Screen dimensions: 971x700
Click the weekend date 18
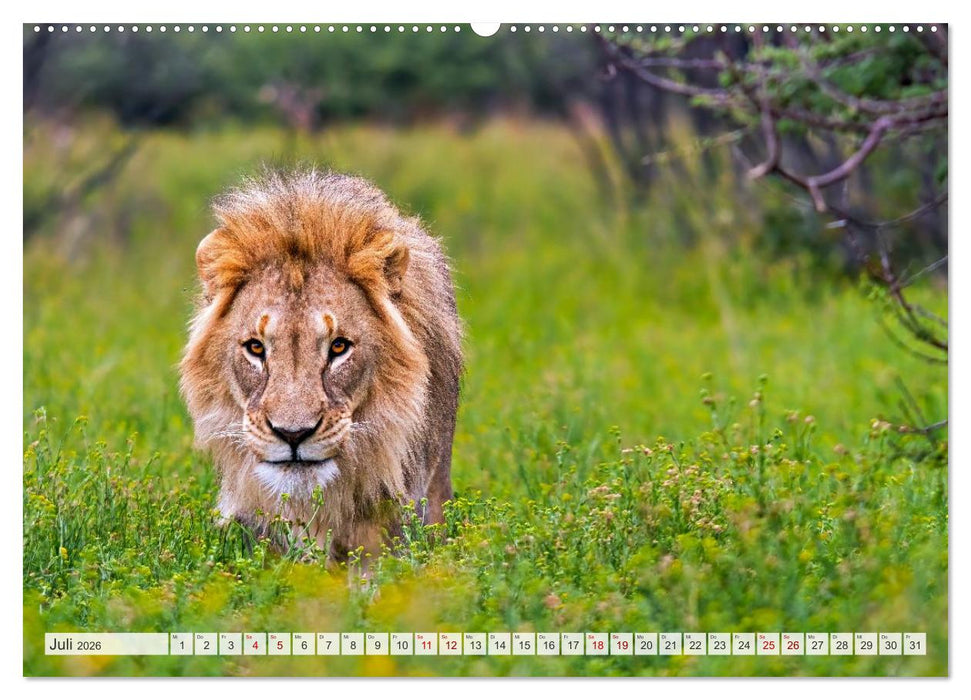coord(598,644)
